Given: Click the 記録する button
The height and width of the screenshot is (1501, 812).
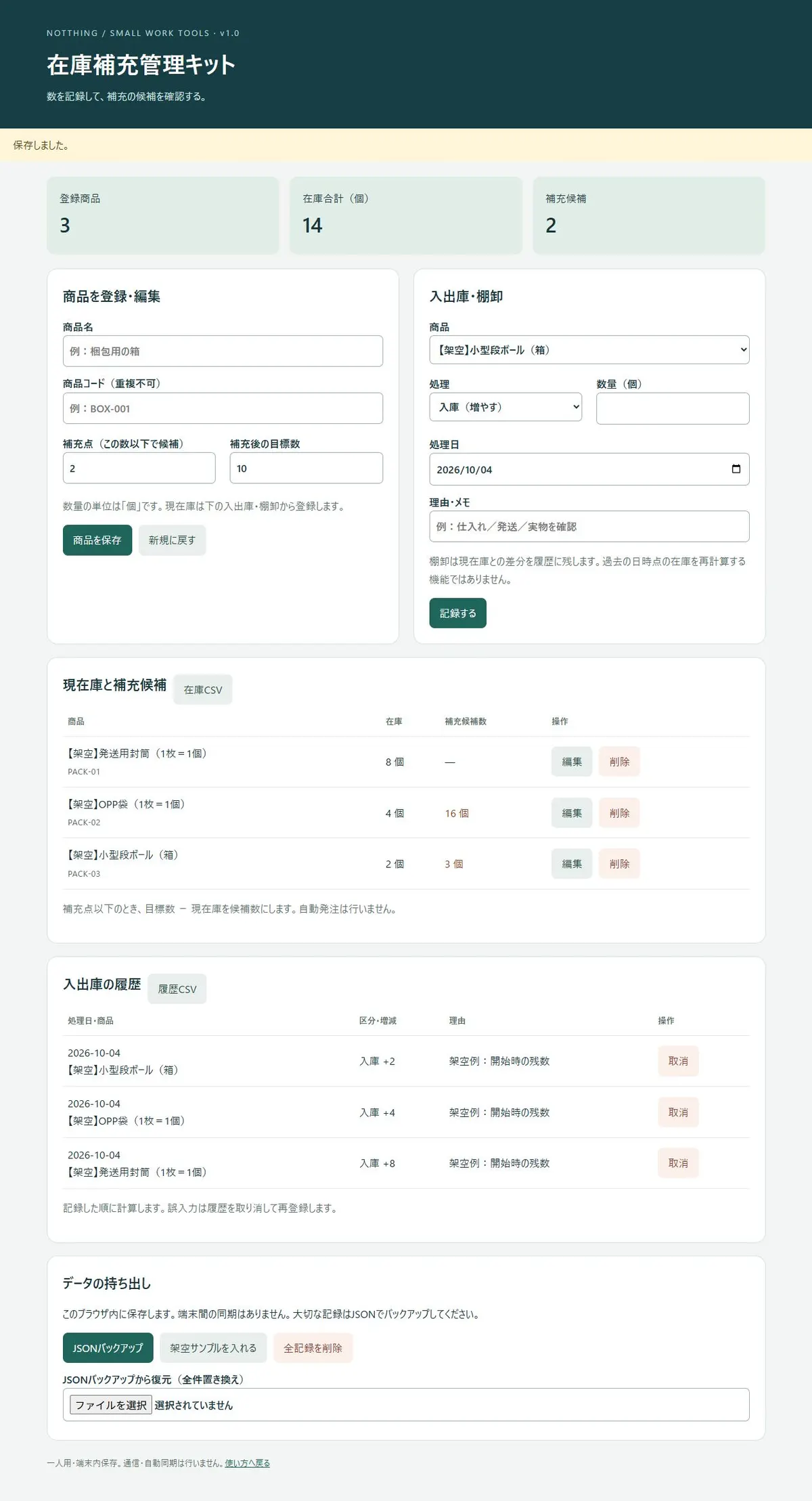Looking at the screenshot, I should (458, 613).
